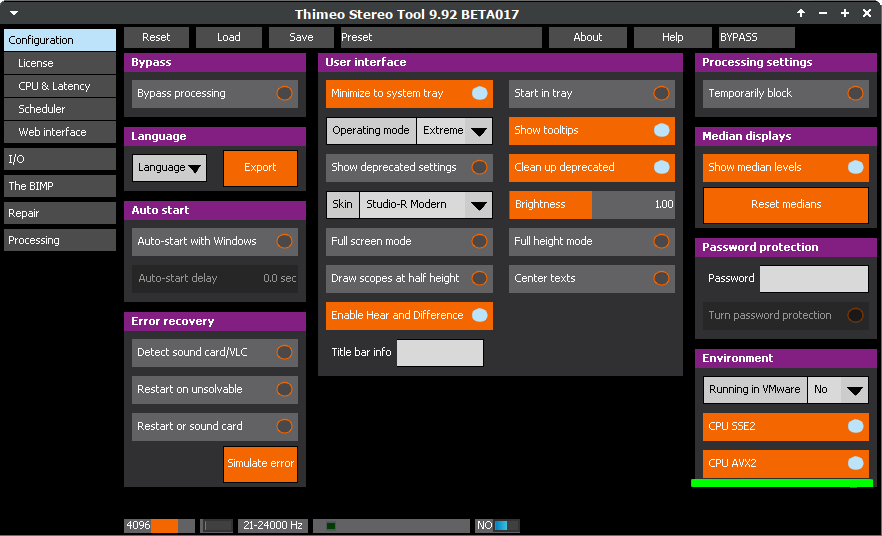Disable Enable Hear and Difference
This screenshot has height=536, width=882.
point(410,316)
